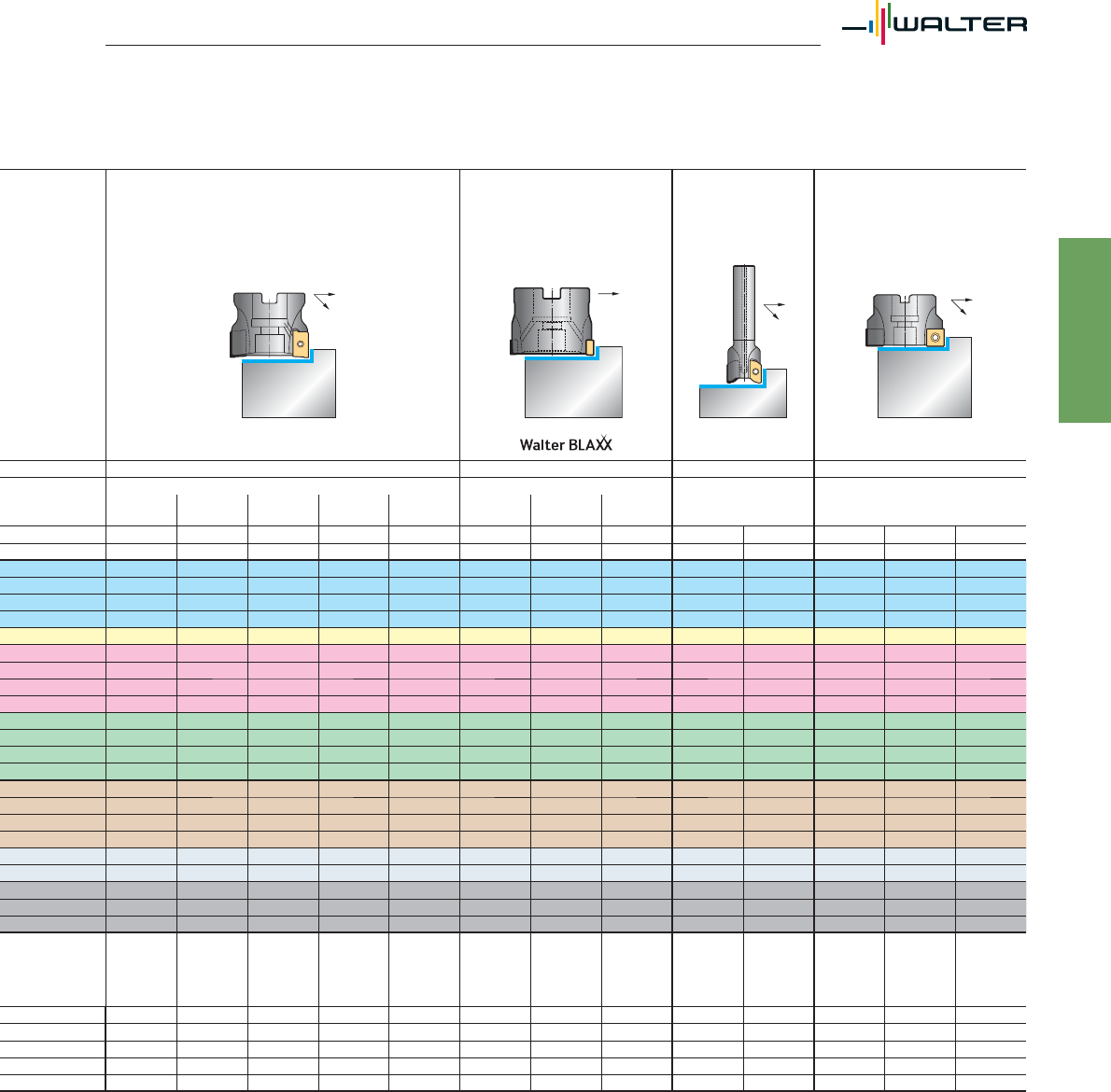This screenshot has width=1111, height=1092.
Task: Click the green section tab on the page edge
Action: coord(1085,330)
